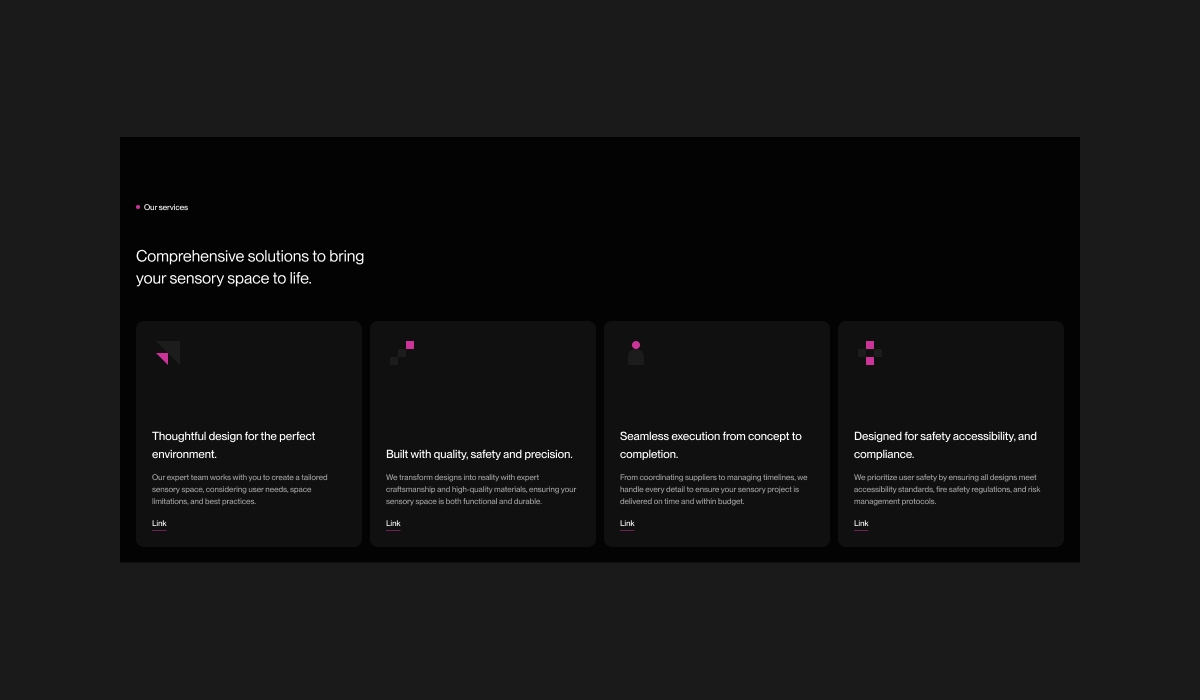
Task: Click the pink bullet dot beside Our services
Action: 138,207
